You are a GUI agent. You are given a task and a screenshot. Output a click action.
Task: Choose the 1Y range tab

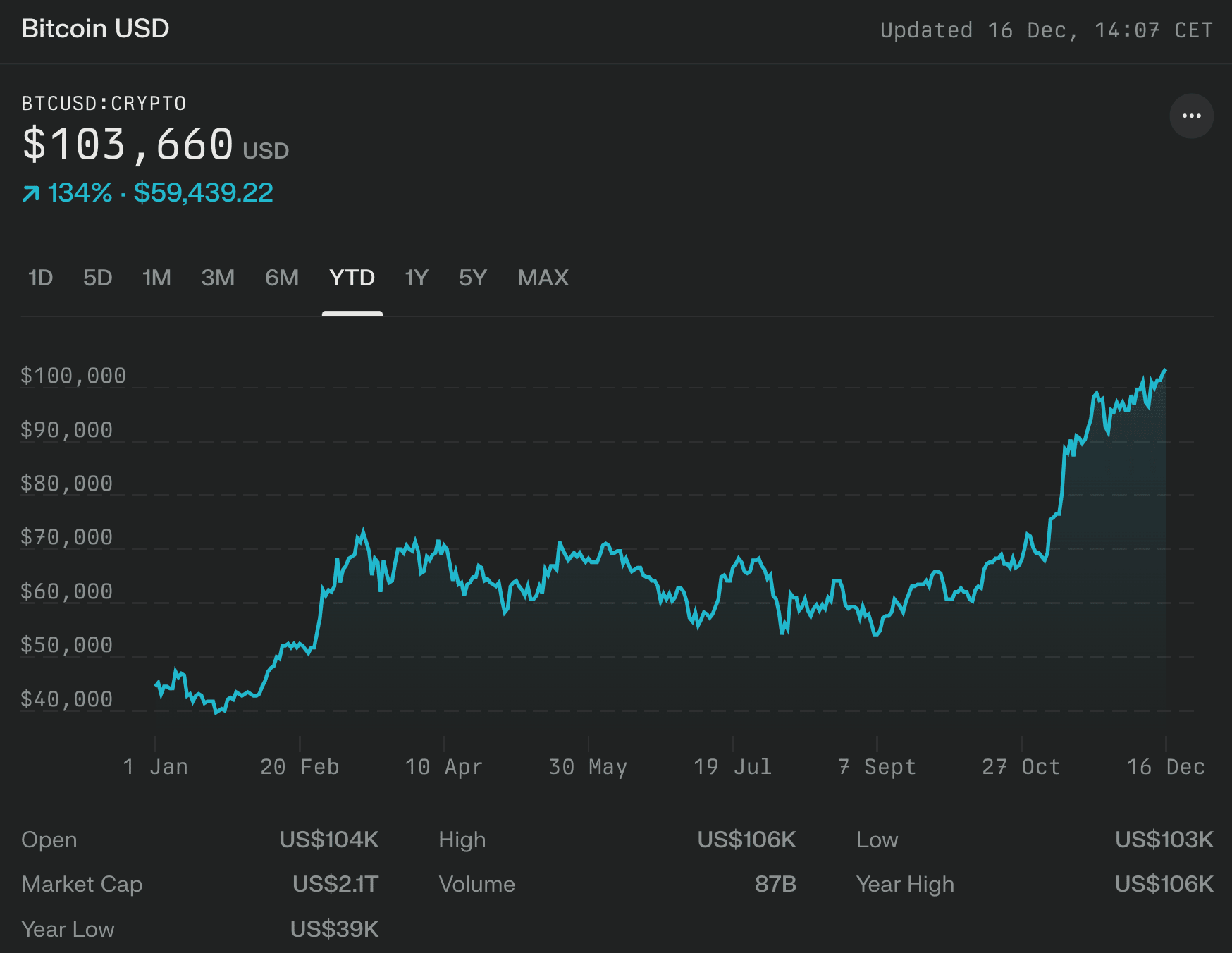(417, 278)
